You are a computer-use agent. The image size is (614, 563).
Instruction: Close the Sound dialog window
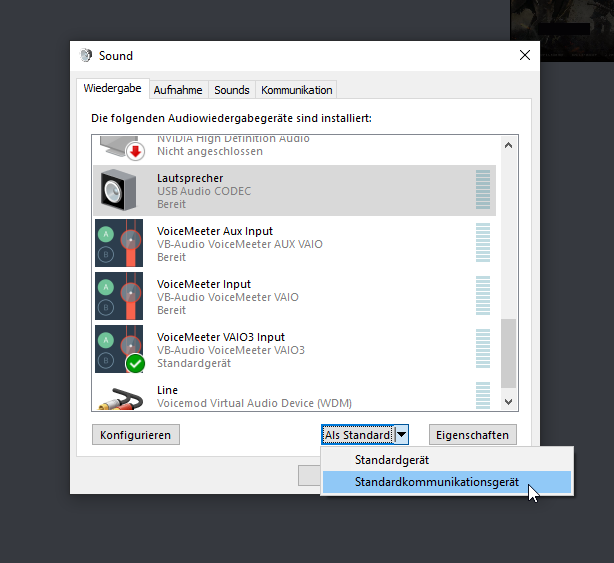[x=525, y=56]
